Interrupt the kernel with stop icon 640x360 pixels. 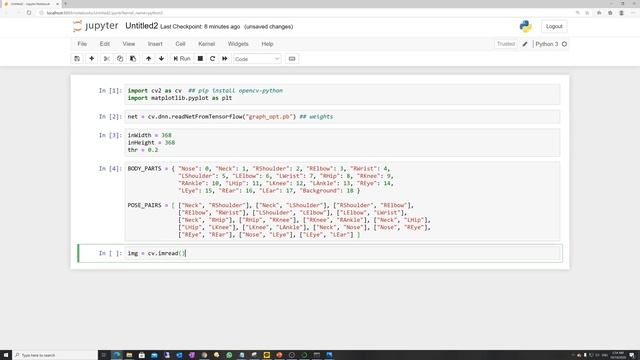(200, 59)
